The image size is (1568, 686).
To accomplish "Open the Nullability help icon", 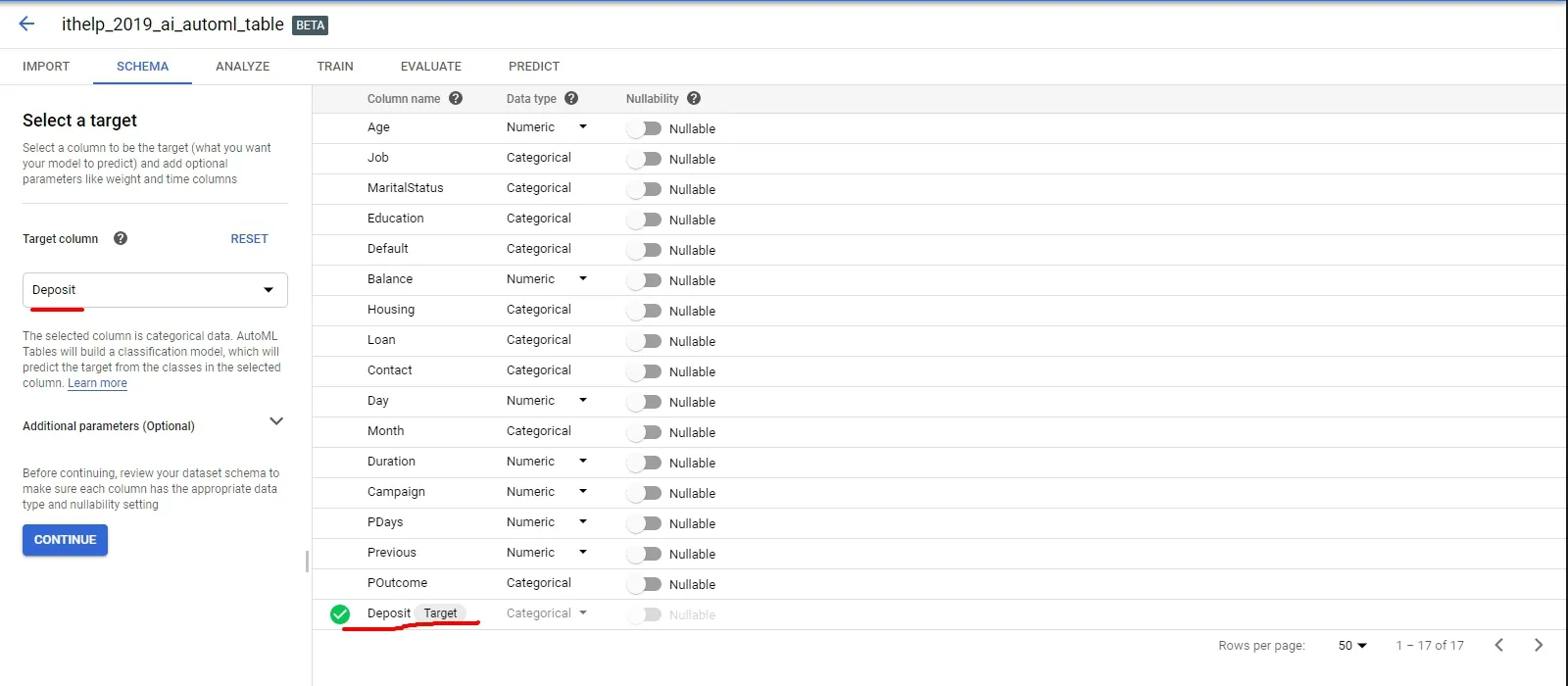I will pyautogui.click(x=694, y=98).
